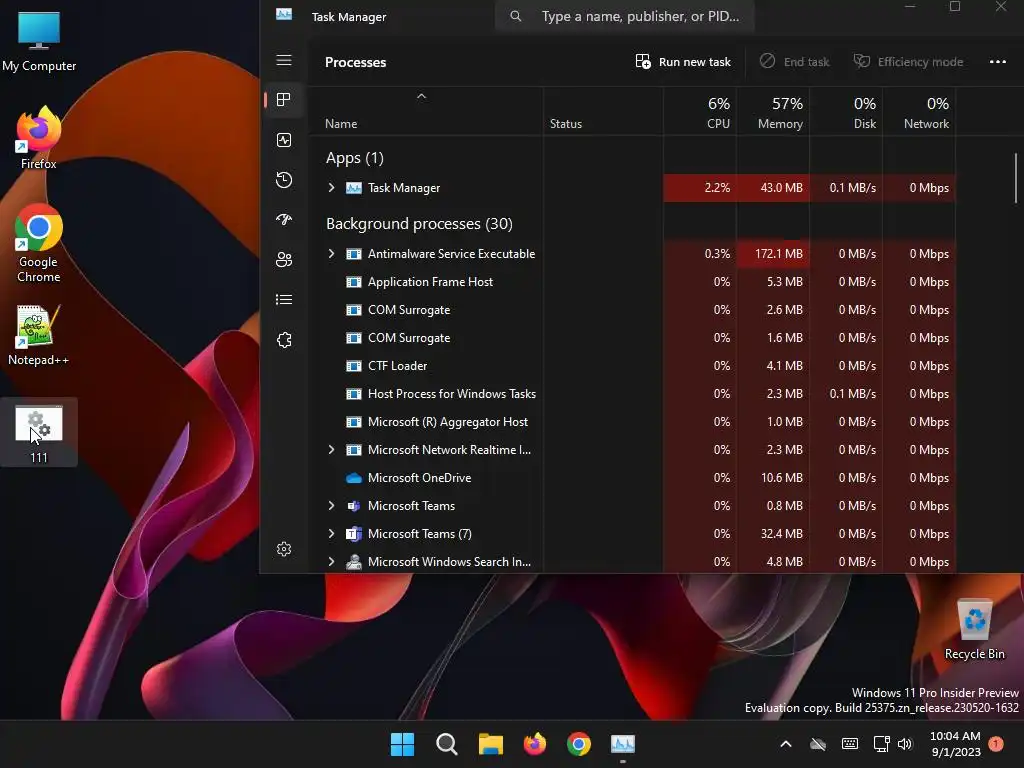This screenshot has height=768, width=1024.
Task: Open the Services page puzzle icon
Action: pos(283,340)
